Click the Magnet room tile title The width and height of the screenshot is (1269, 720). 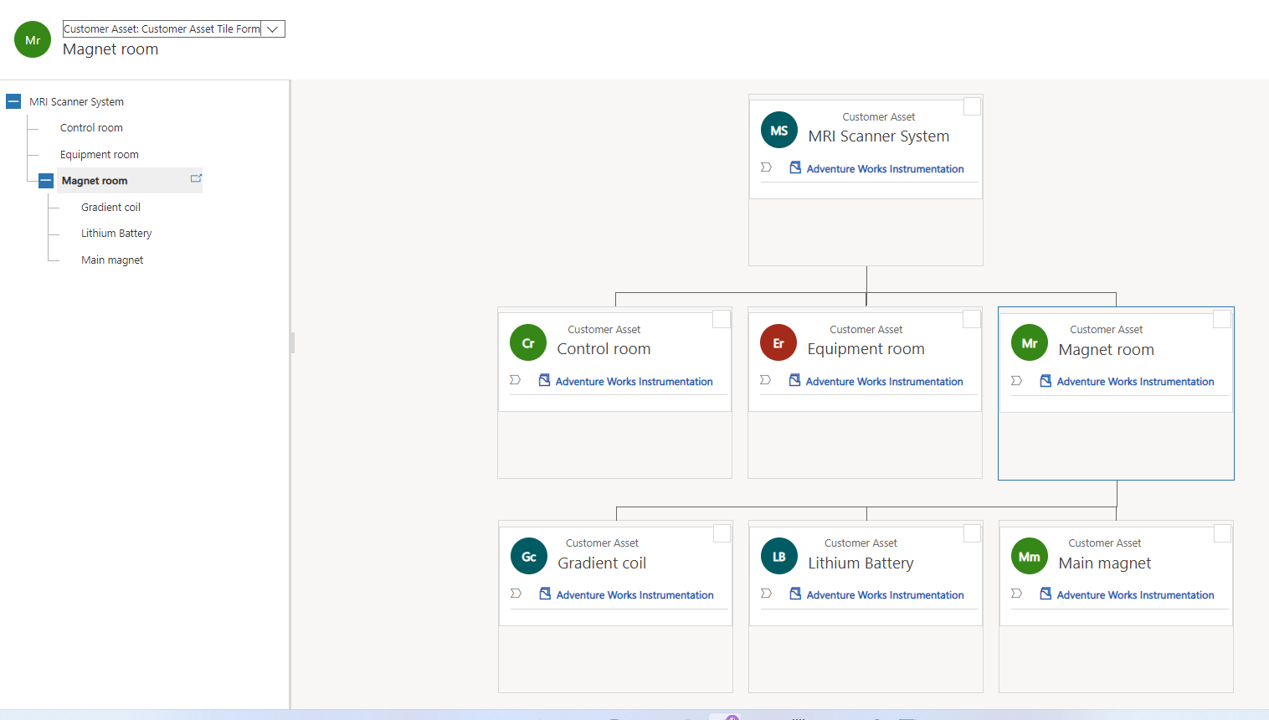pos(1106,349)
